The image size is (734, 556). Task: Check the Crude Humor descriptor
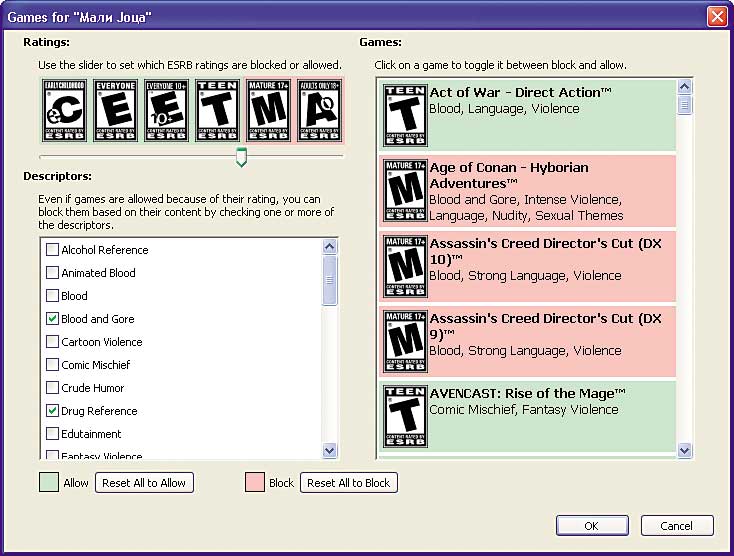click(52, 388)
